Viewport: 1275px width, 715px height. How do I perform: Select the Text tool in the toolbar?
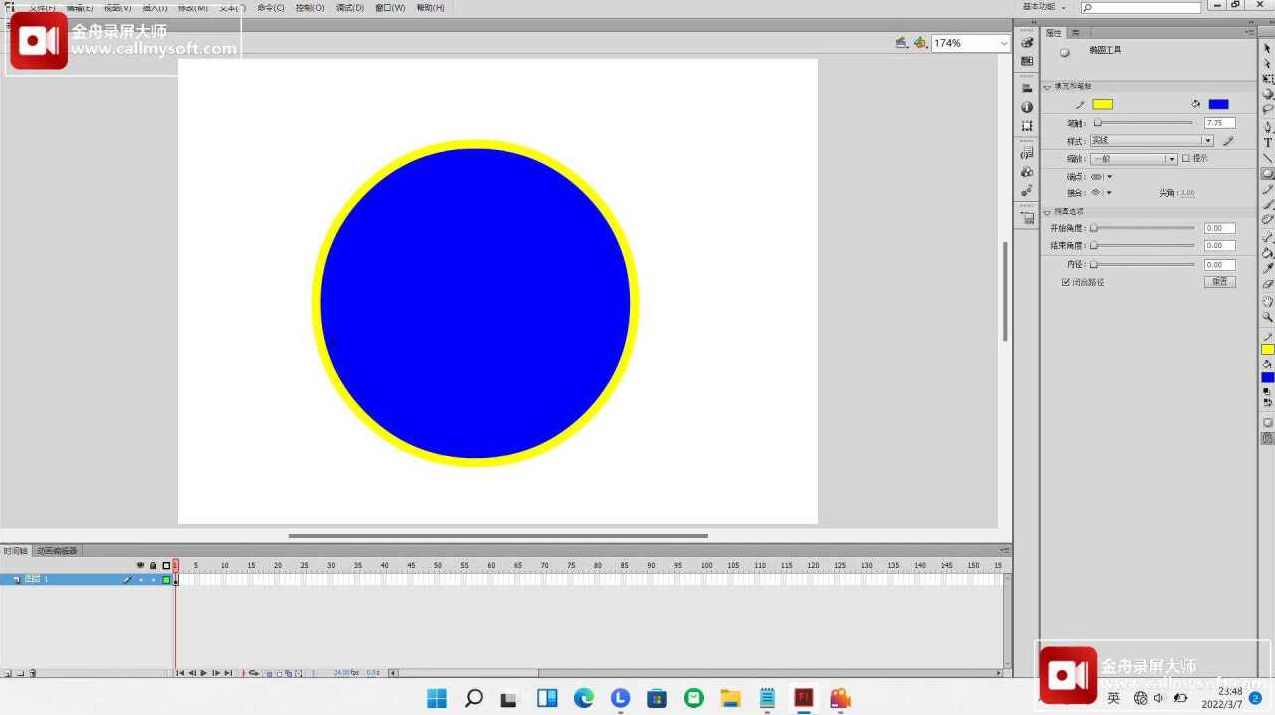click(x=1268, y=143)
